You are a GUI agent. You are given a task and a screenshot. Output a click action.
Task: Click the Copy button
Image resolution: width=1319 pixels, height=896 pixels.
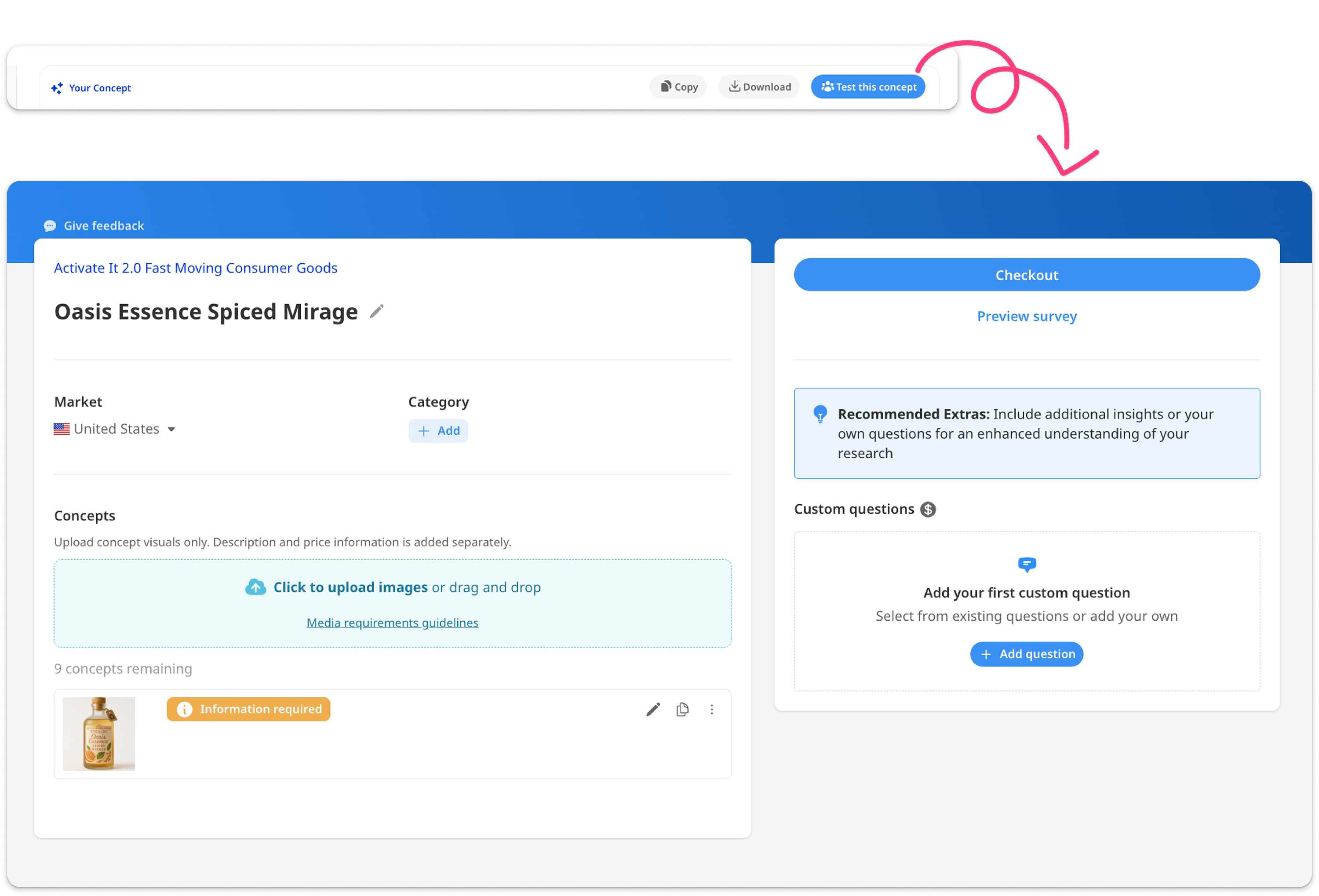point(678,87)
